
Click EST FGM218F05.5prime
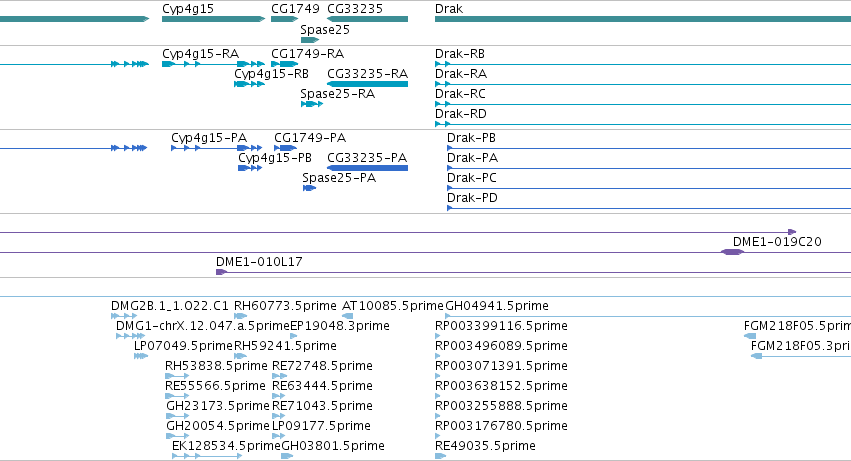[750, 336]
